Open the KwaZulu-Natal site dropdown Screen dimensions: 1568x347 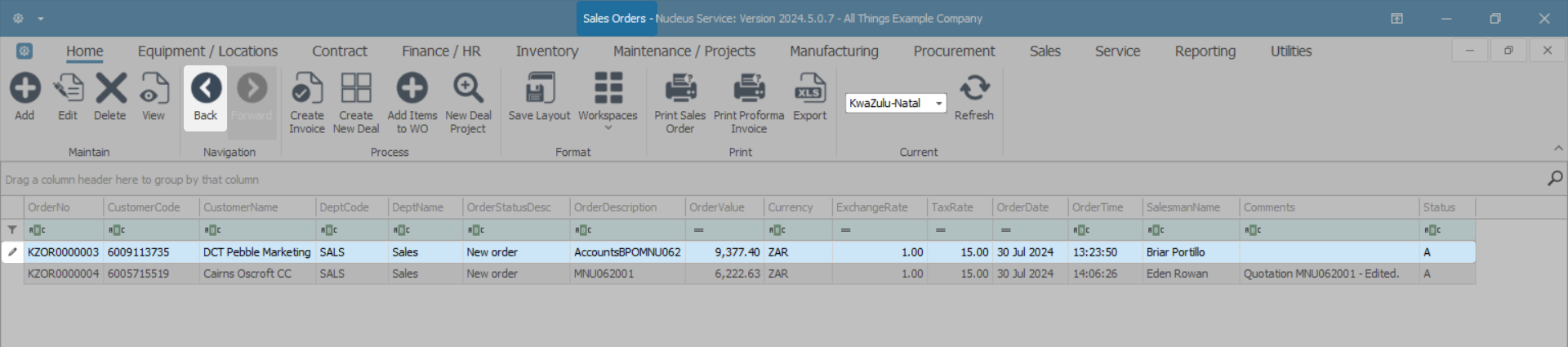[x=939, y=104]
